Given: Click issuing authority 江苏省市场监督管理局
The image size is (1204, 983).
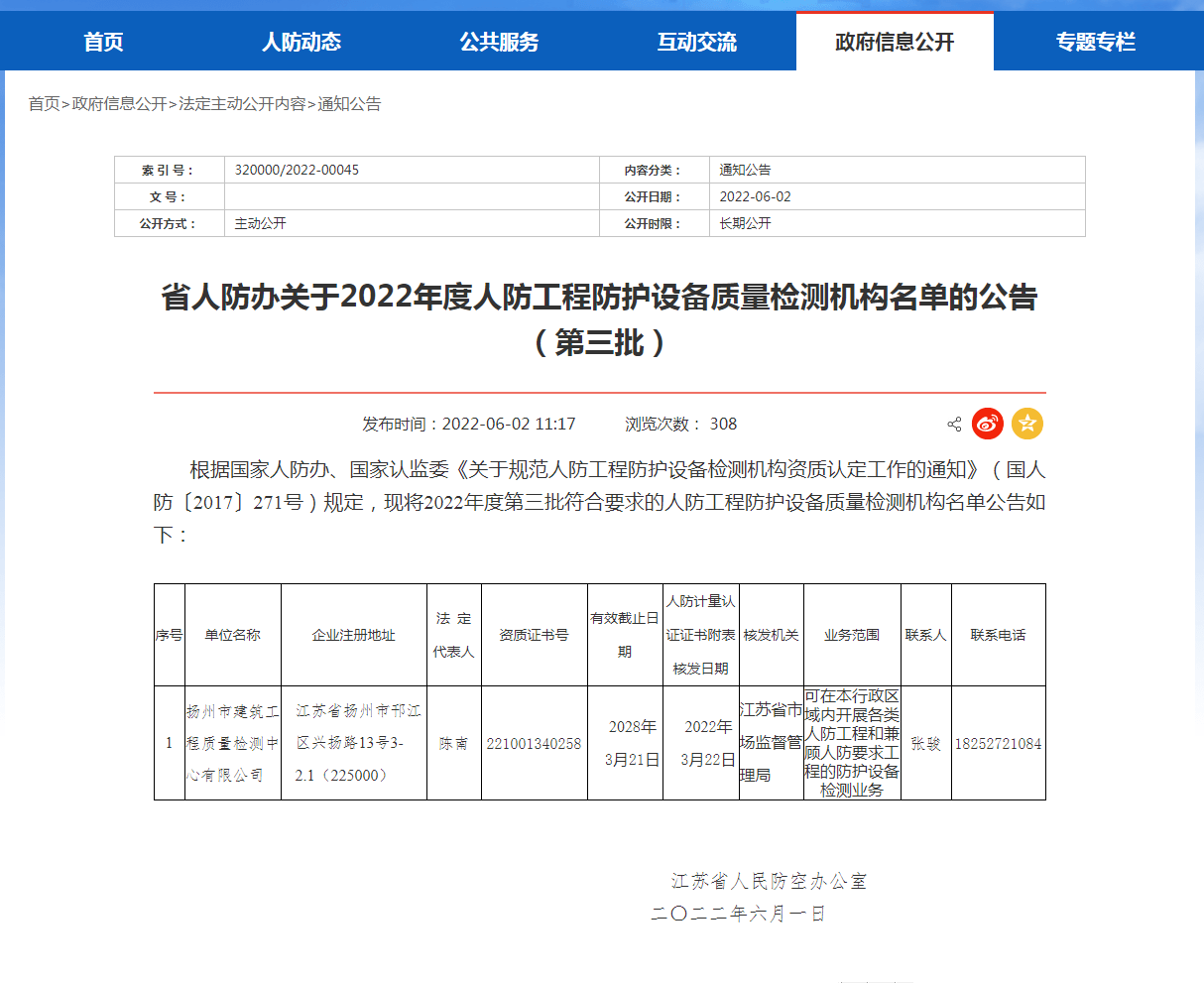Looking at the screenshot, I should (772, 743).
